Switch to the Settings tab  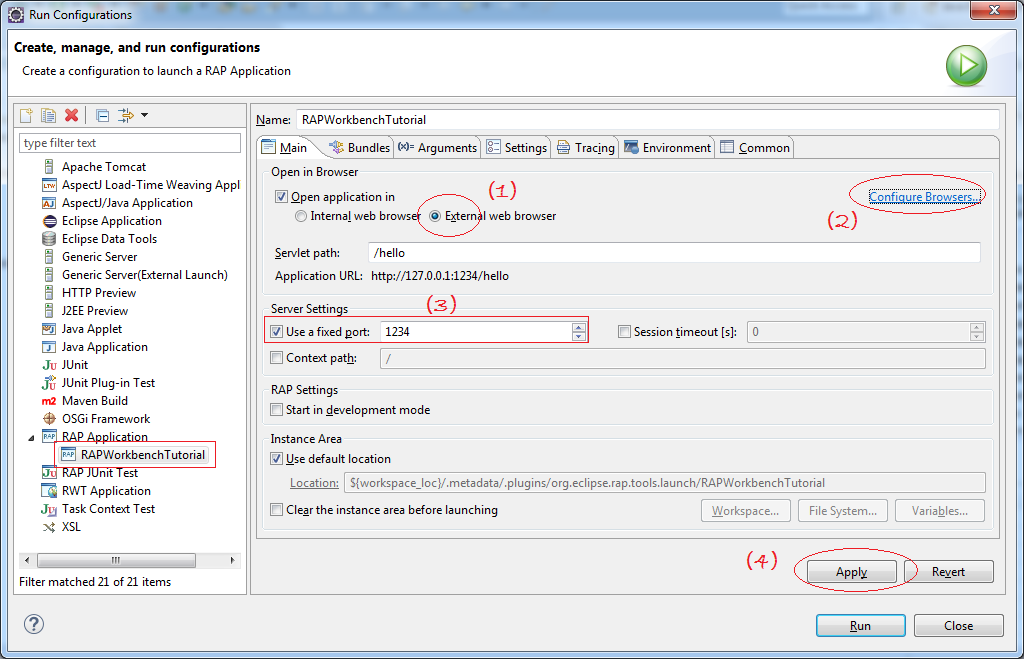click(517, 148)
